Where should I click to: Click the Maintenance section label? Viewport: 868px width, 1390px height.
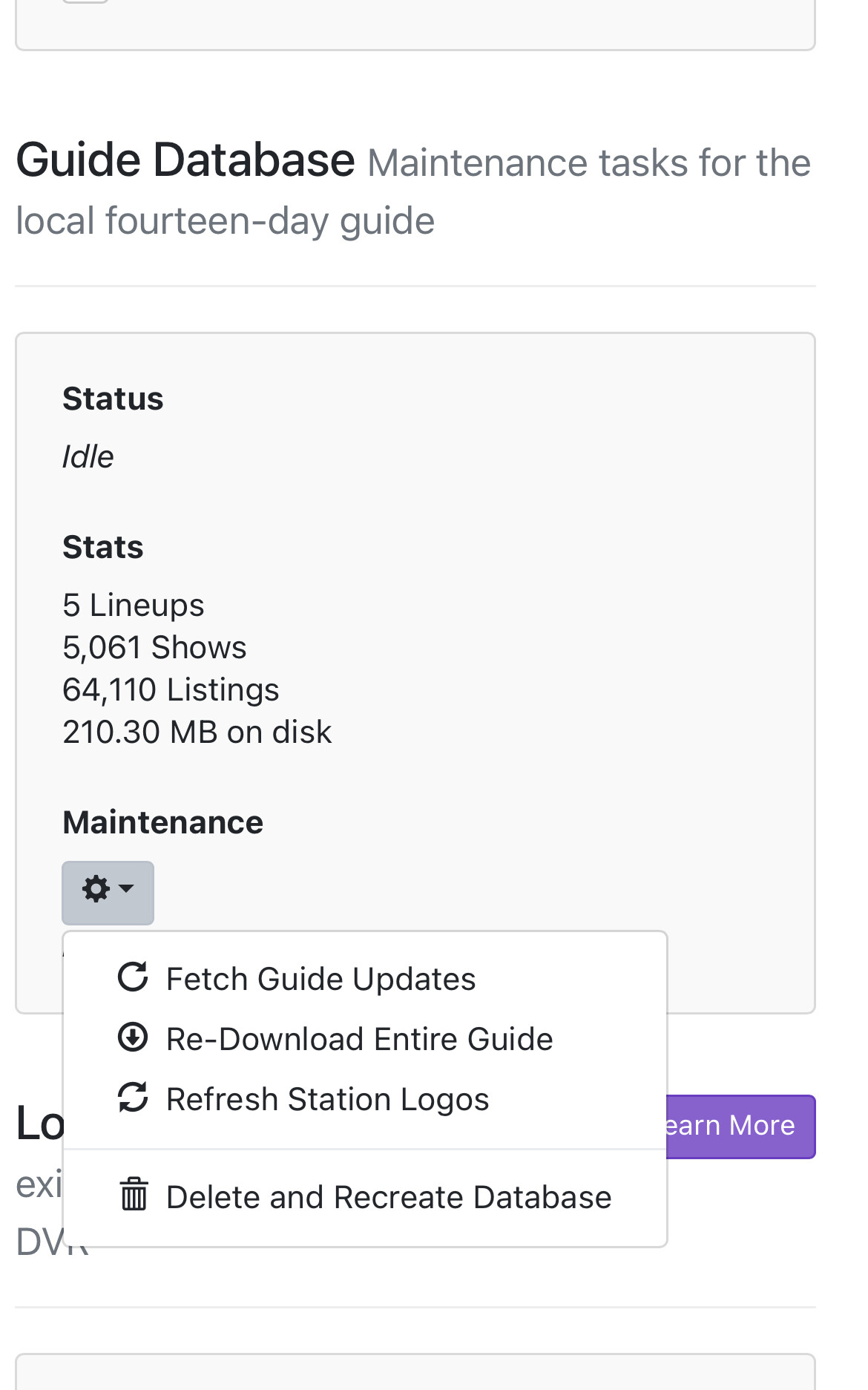click(163, 822)
